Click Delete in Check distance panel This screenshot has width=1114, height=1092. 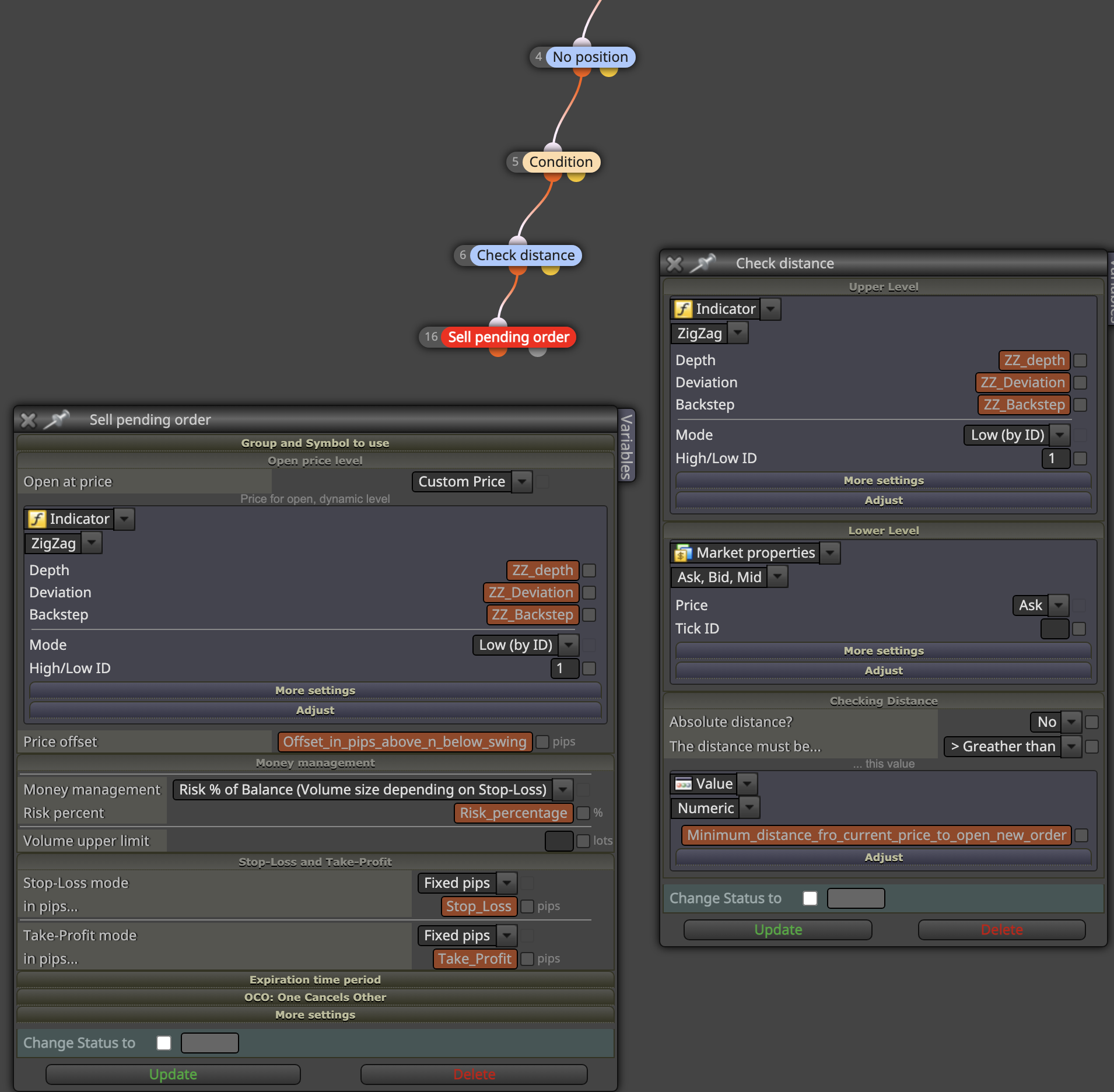click(x=1001, y=929)
